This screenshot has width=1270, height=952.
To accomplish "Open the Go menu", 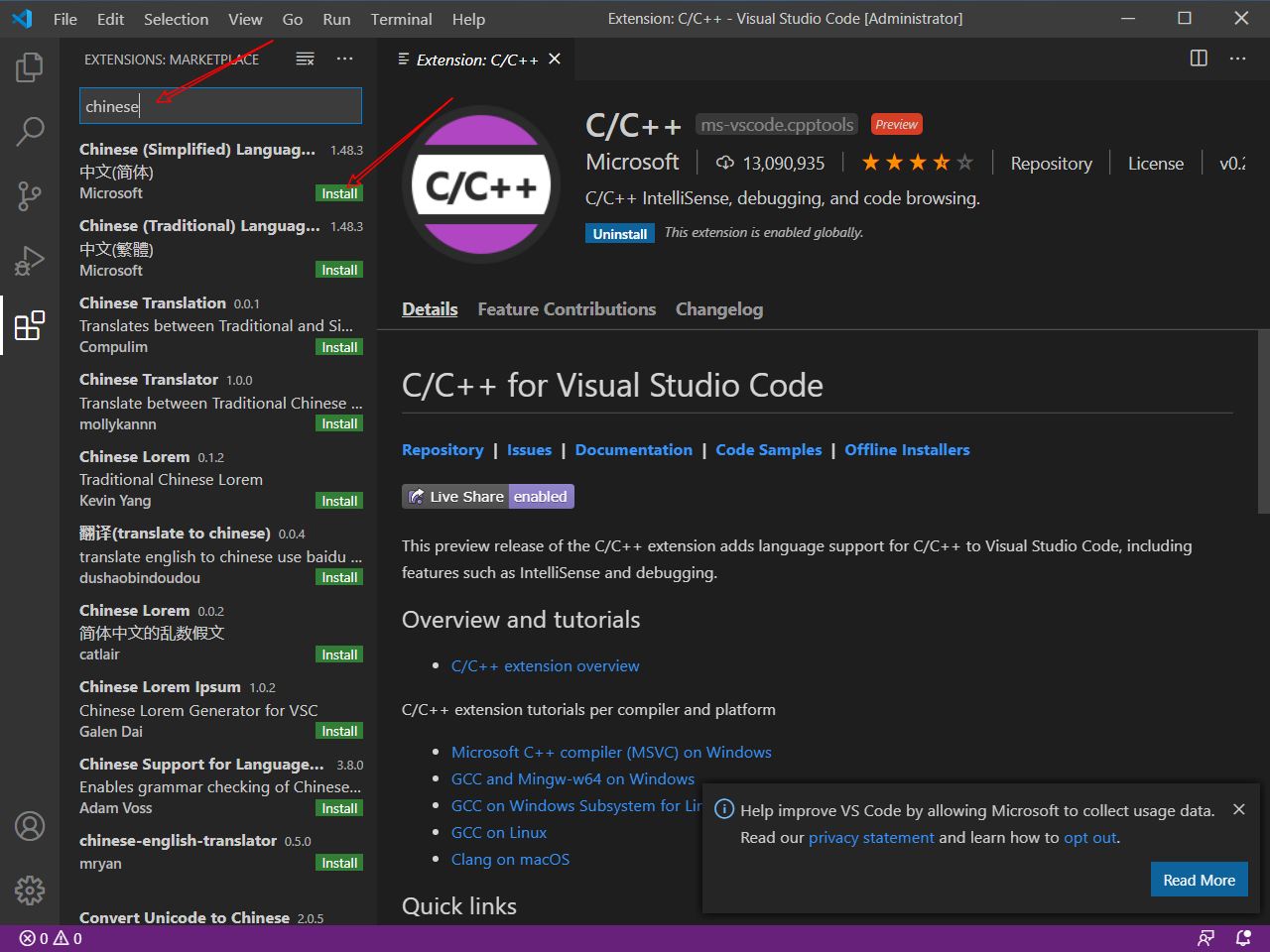I will click(x=293, y=19).
